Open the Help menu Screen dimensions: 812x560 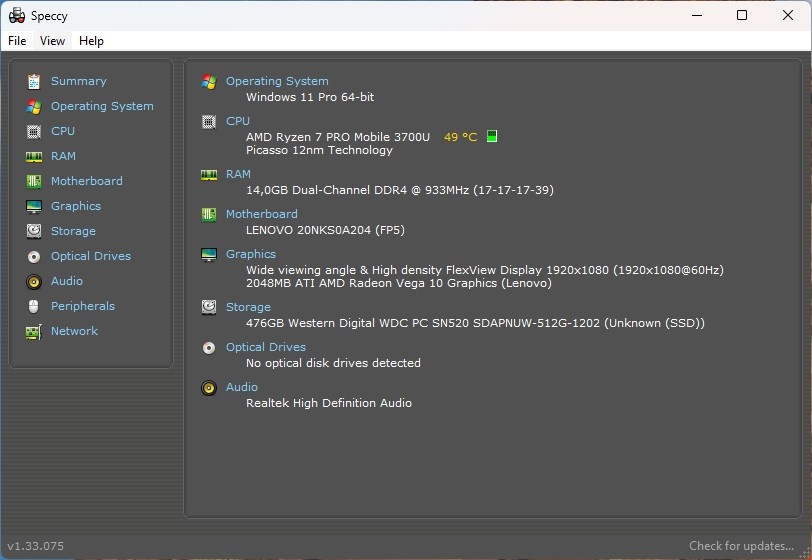click(x=91, y=41)
